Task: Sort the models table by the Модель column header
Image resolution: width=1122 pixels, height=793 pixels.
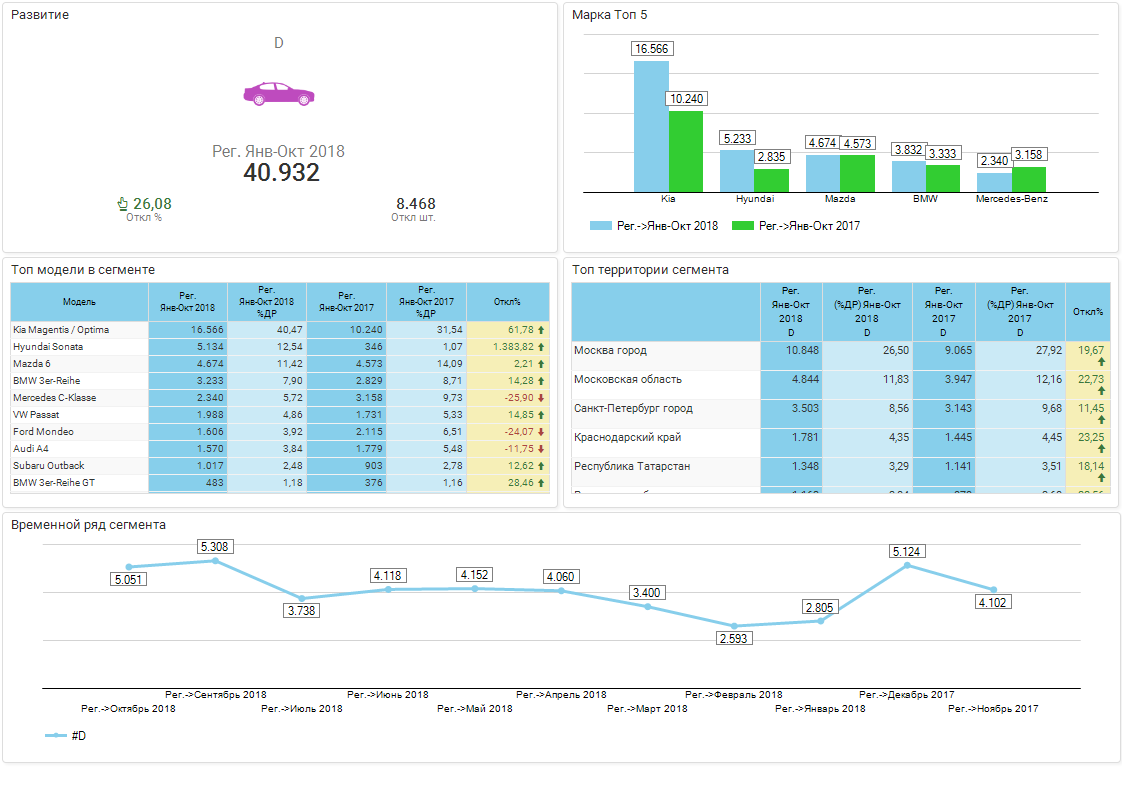Action: (x=79, y=302)
